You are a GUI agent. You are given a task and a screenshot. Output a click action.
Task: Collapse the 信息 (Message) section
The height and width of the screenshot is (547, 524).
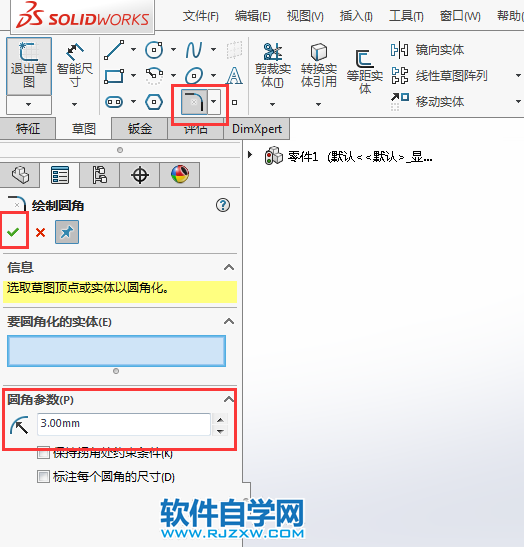point(229,268)
